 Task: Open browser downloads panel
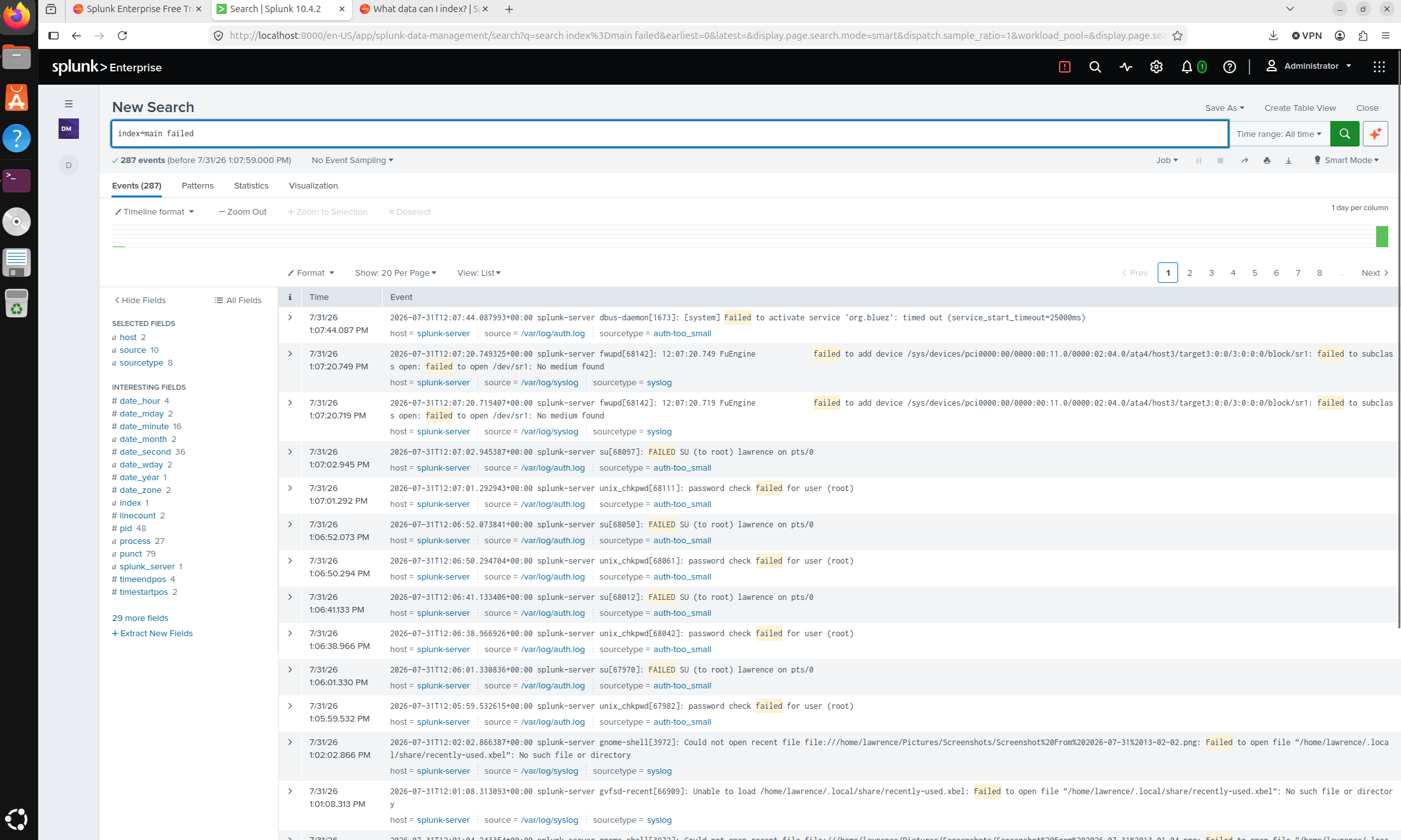[1273, 36]
